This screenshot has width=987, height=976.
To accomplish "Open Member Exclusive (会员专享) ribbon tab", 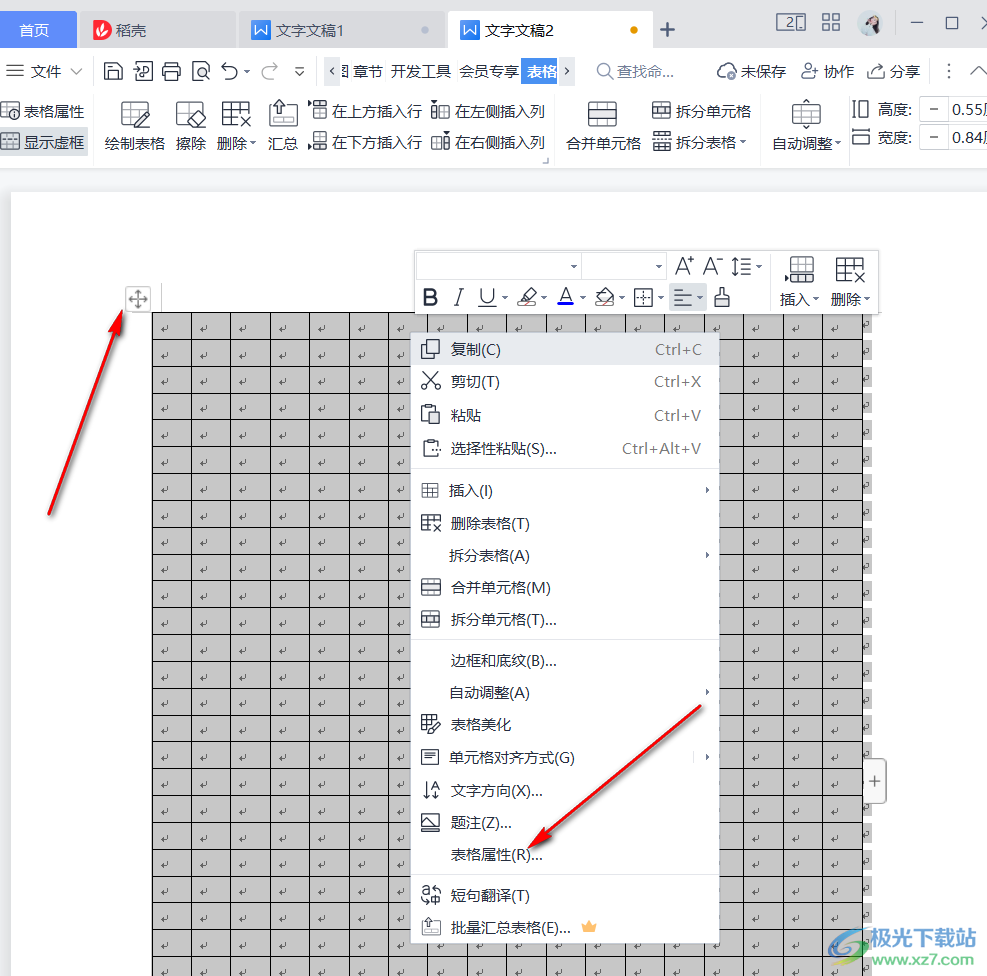I will click(488, 71).
